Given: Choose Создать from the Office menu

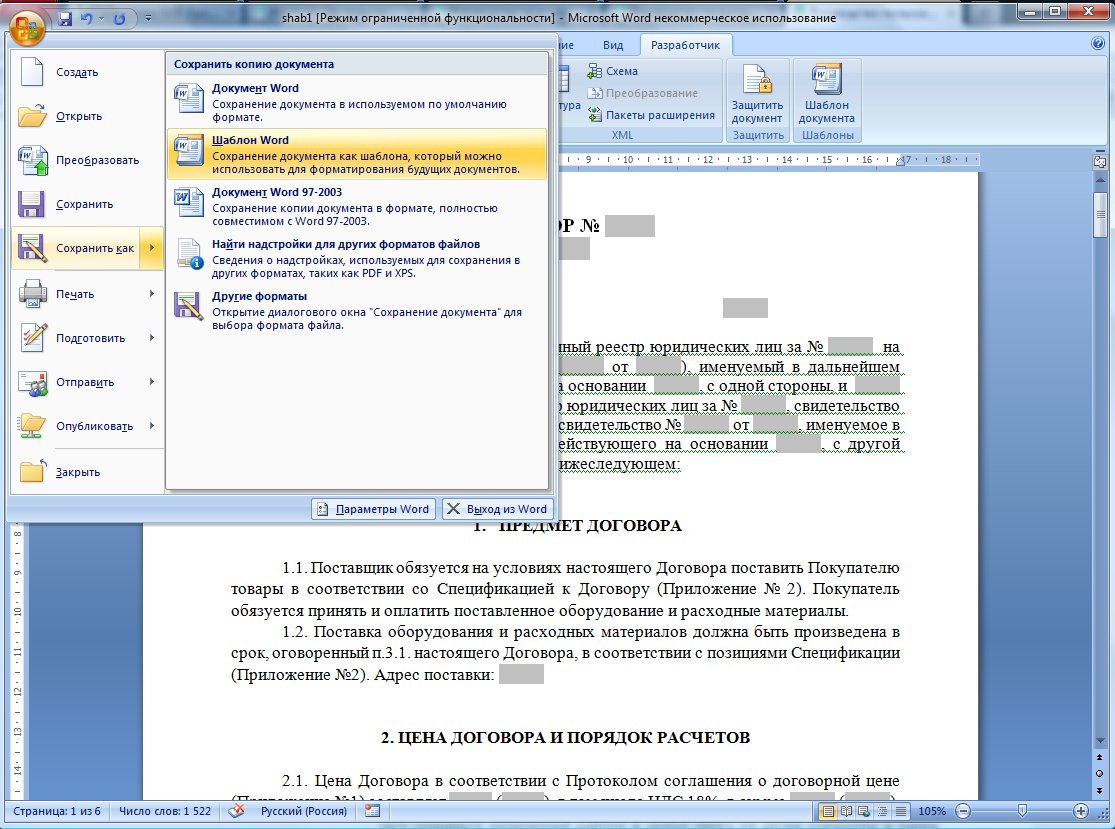Looking at the screenshot, I should [x=87, y=73].
